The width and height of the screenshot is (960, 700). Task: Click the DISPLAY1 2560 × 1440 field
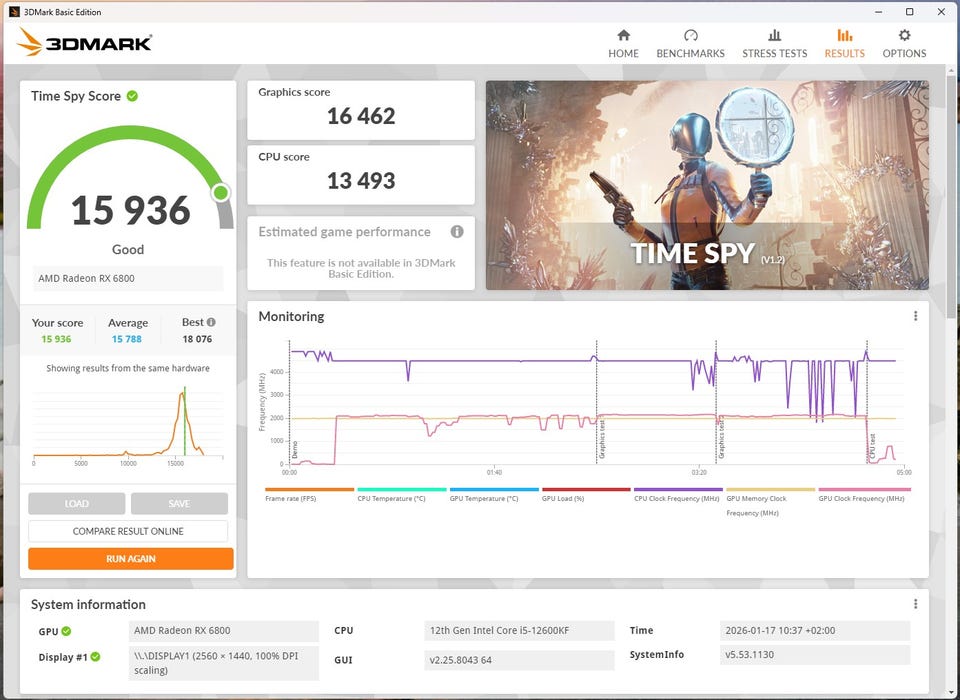(x=223, y=663)
